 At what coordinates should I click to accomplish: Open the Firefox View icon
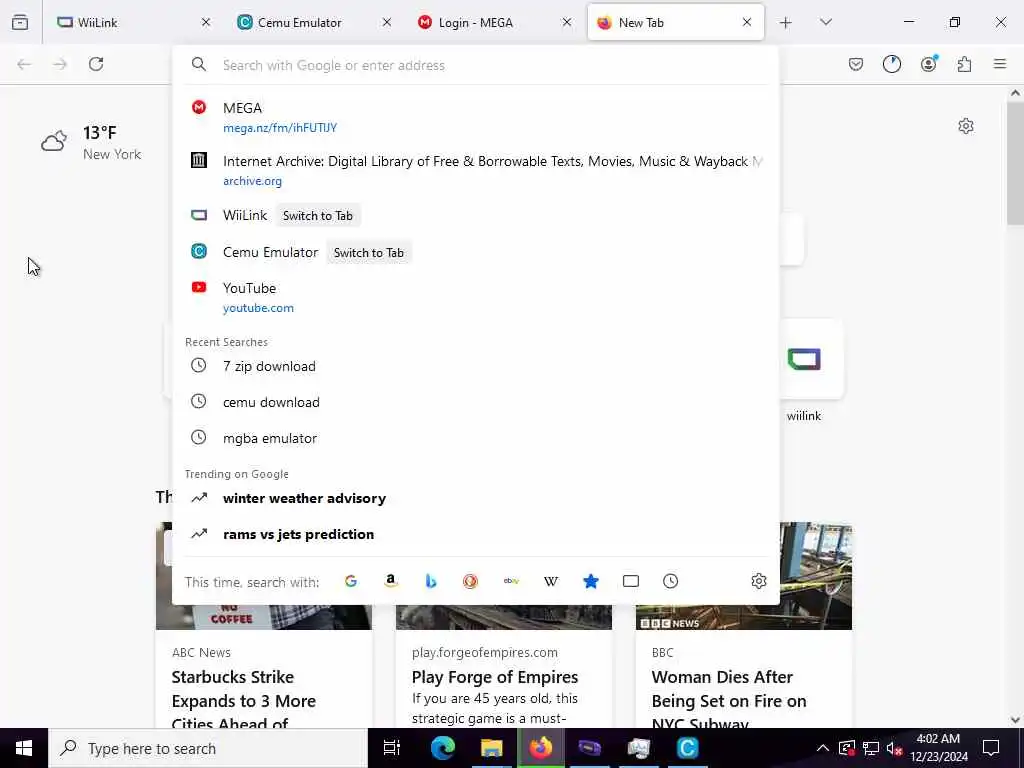tap(20, 22)
